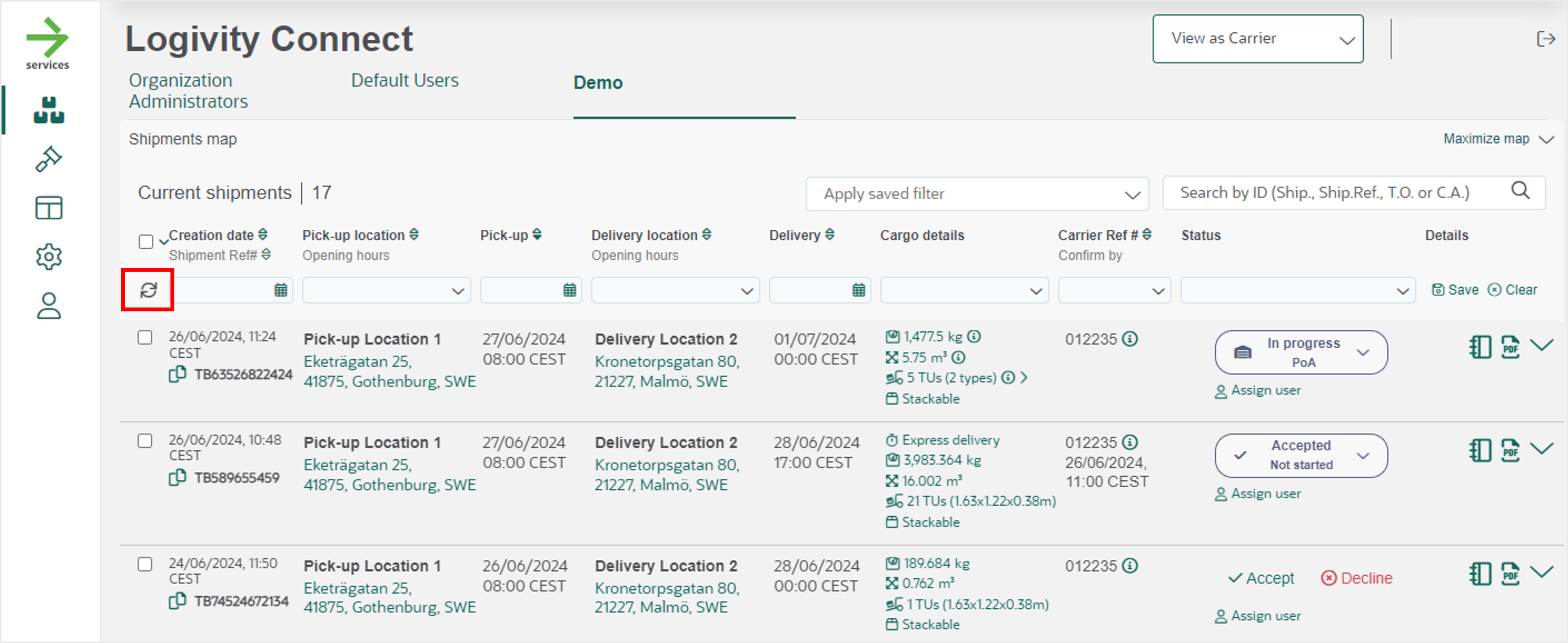1568x643 pixels.
Task: Open the auction gavel sidebar icon
Action: (49, 160)
